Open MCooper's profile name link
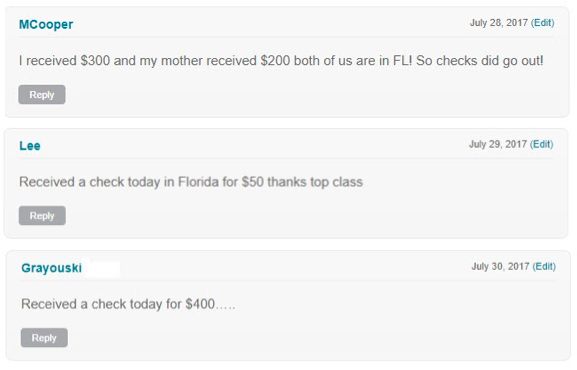This screenshot has height=370, width=577. pos(46,24)
